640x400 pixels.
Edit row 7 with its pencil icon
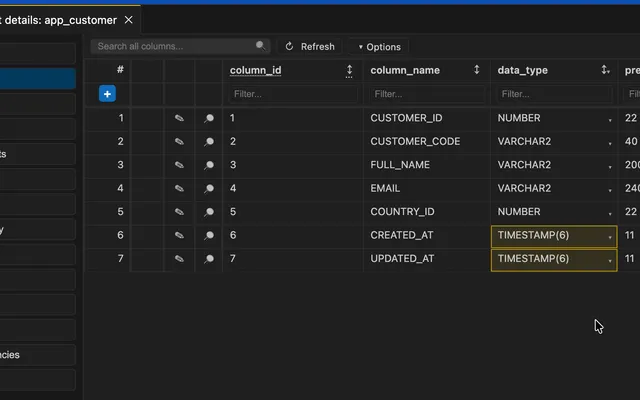point(179,259)
